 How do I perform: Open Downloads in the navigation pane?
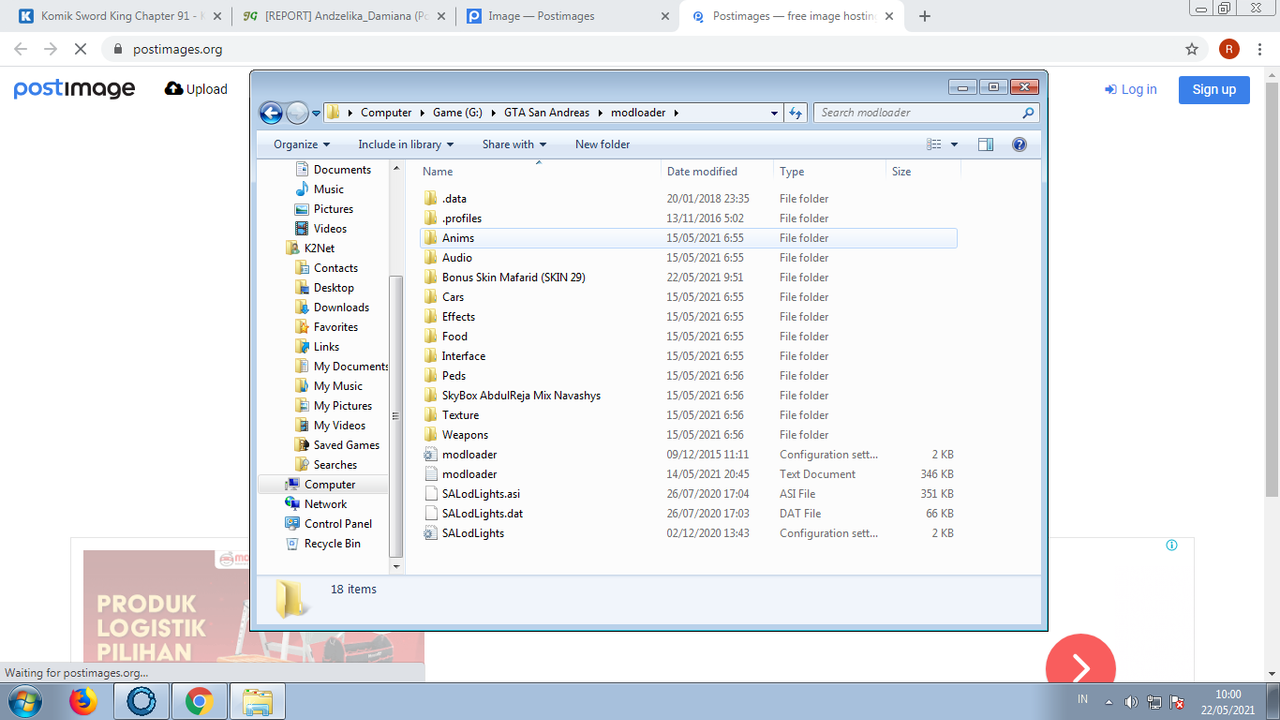click(341, 307)
